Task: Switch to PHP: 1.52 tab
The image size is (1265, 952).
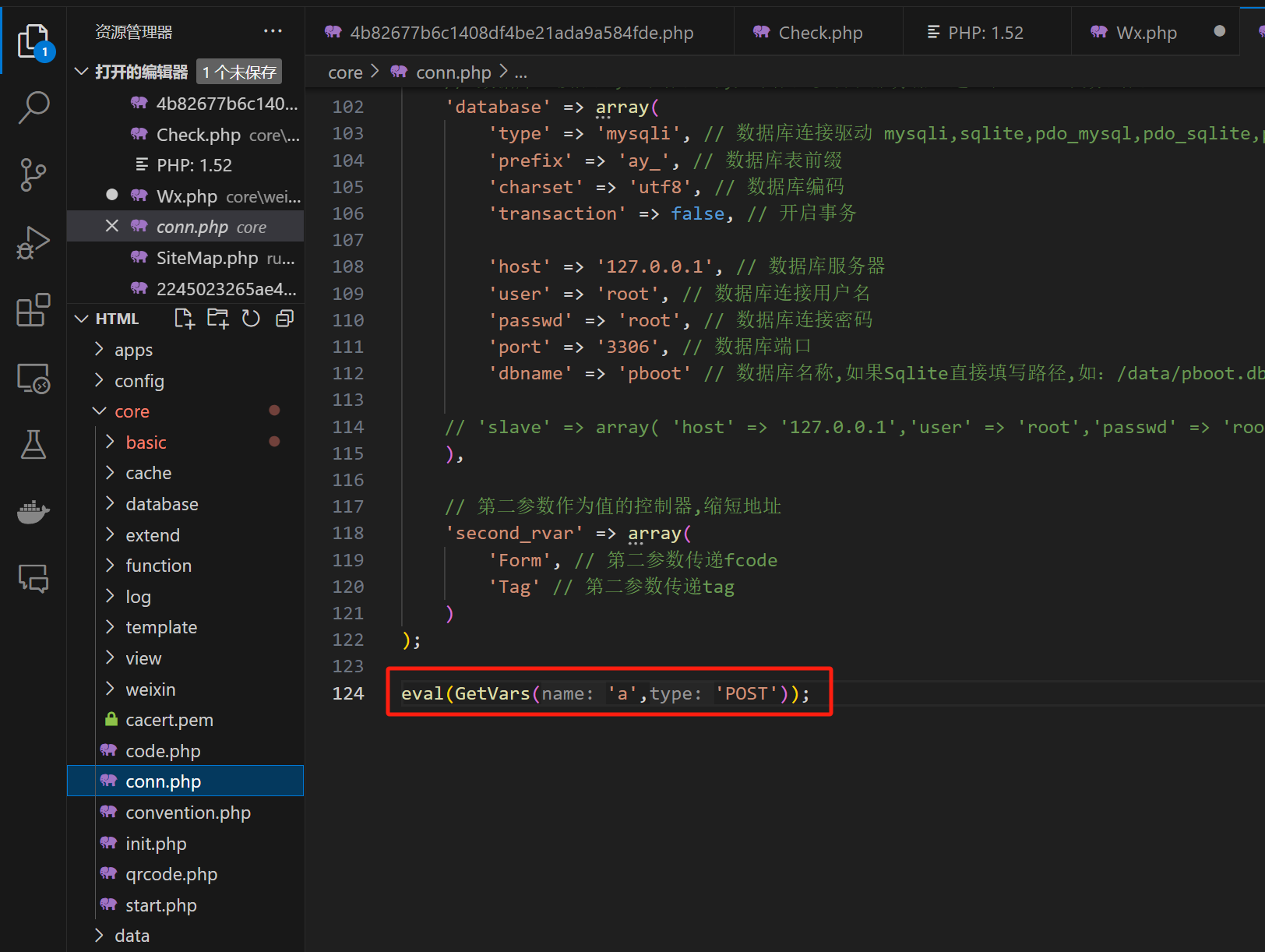Action: point(986,33)
